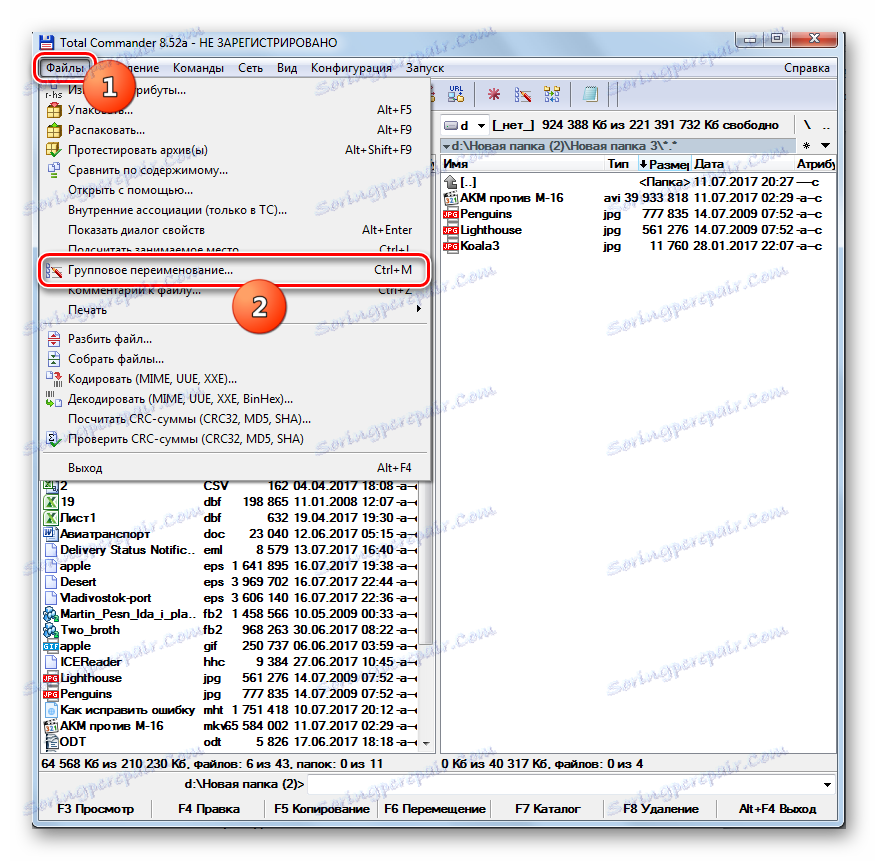This screenshot has height=861, width=878.
Task: Click the F4 Правка button
Action: pos(209,809)
